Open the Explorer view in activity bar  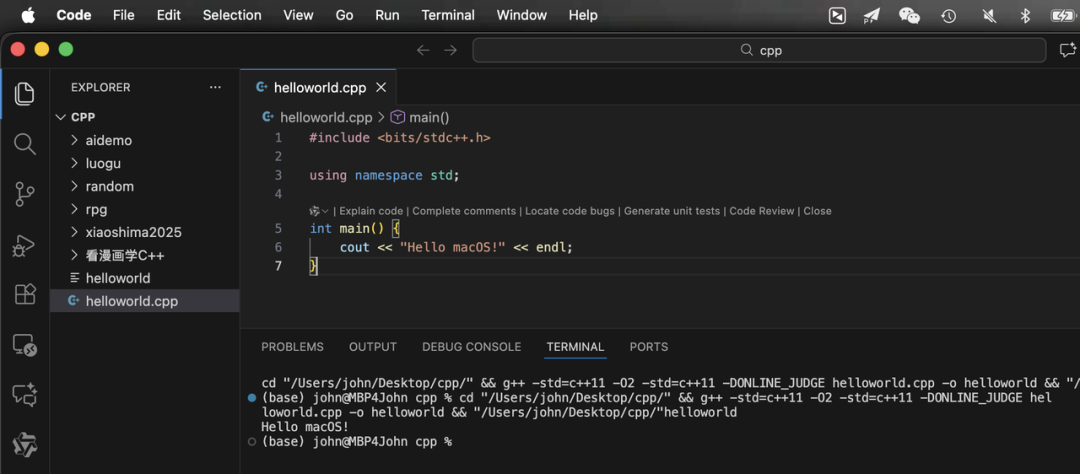click(x=25, y=94)
